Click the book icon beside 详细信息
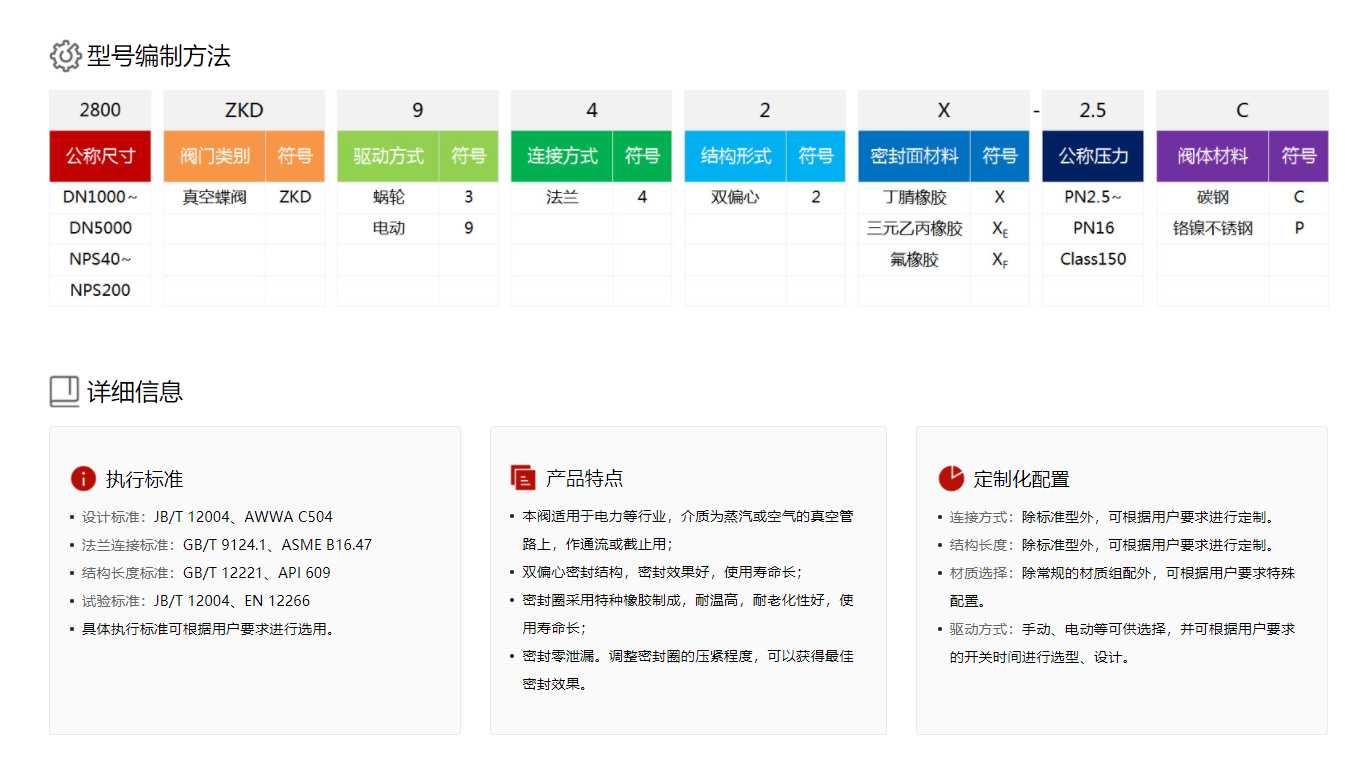 (x=64, y=391)
